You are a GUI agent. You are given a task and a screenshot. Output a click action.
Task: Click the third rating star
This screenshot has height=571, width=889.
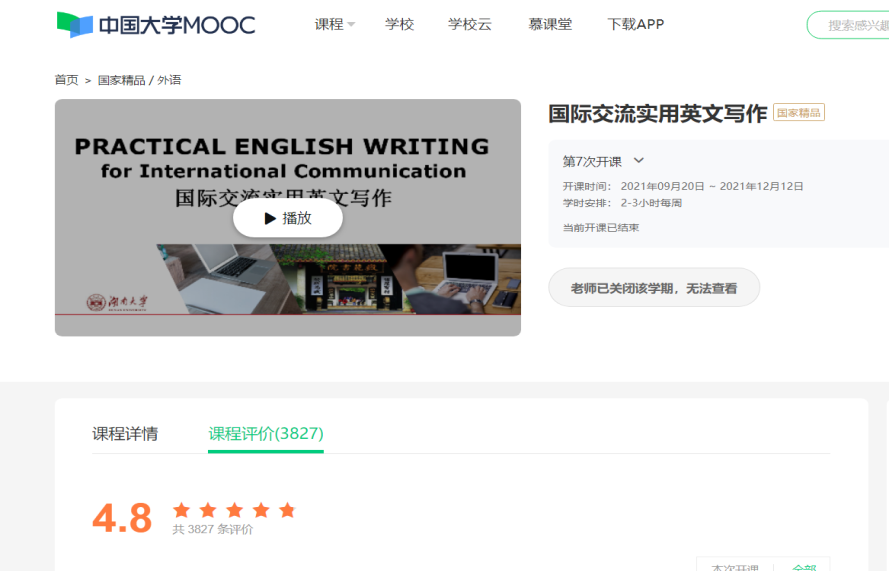[x=234, y=511]
